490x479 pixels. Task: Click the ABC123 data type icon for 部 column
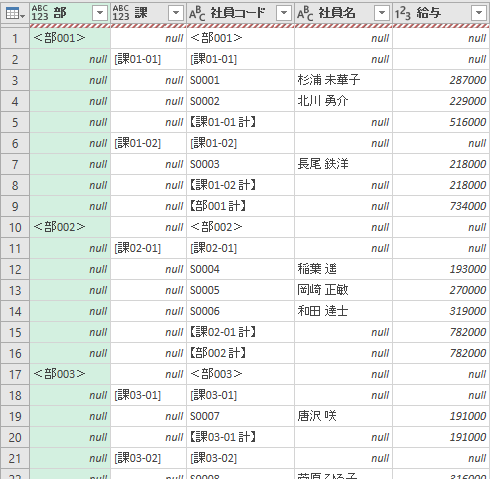(x=40, y=13)
